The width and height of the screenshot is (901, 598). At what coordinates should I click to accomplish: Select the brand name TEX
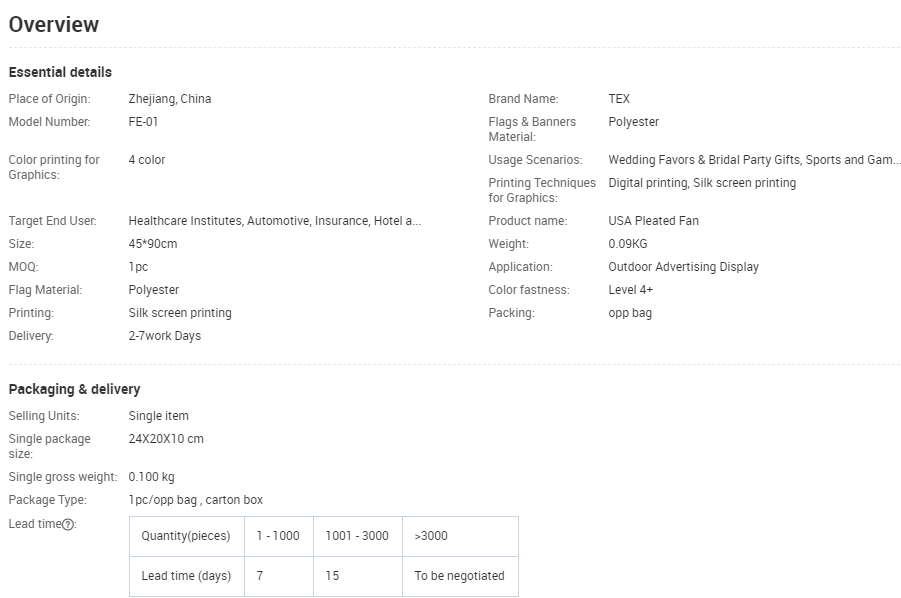[619, 99]
